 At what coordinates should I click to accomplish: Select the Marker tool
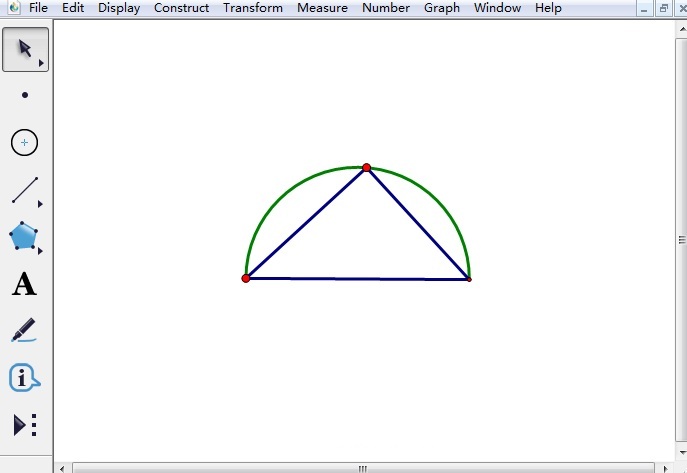pos(24,330)
